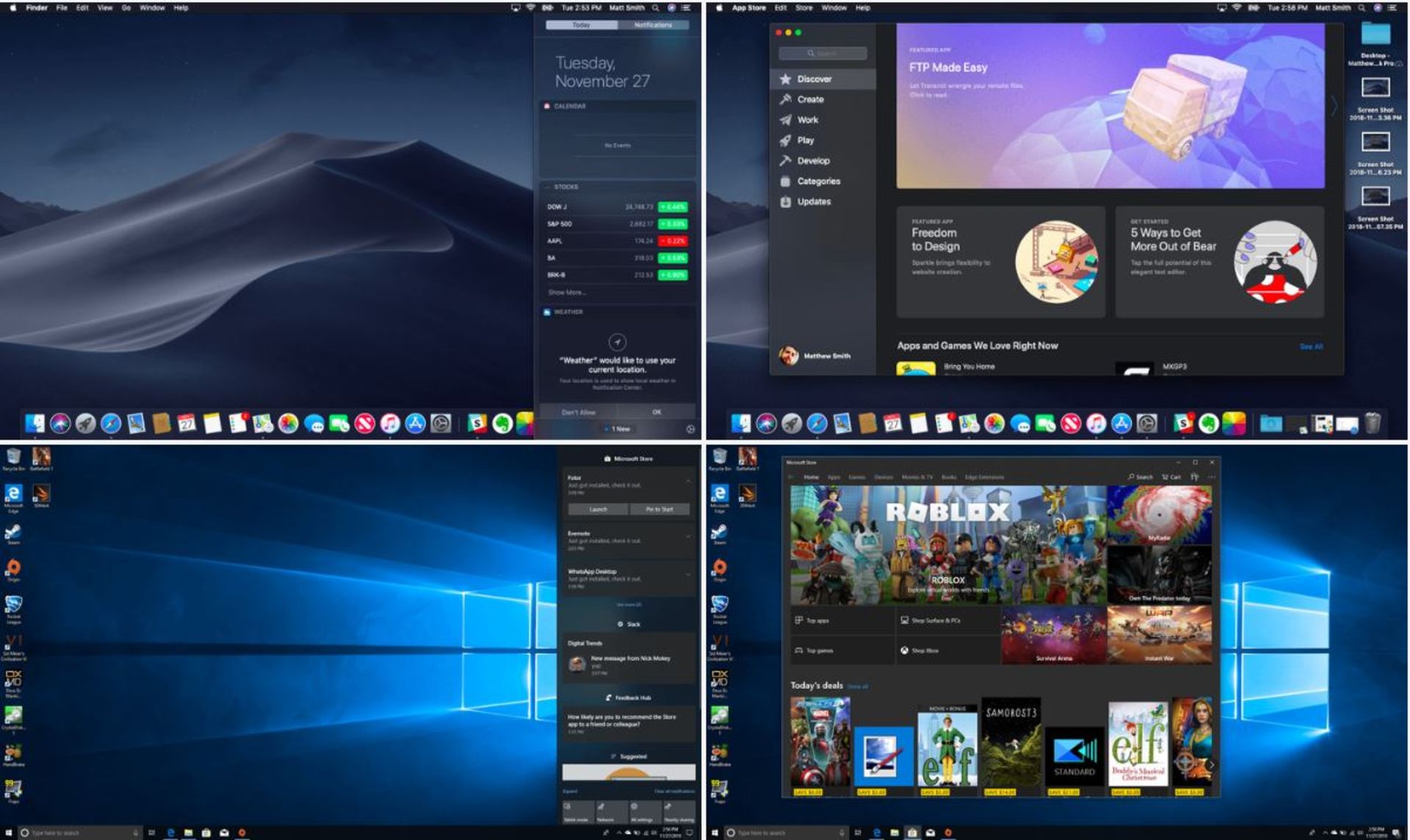
Task: Open Siri in the Finder desktop's dock
Action: [x=60, y=424]
